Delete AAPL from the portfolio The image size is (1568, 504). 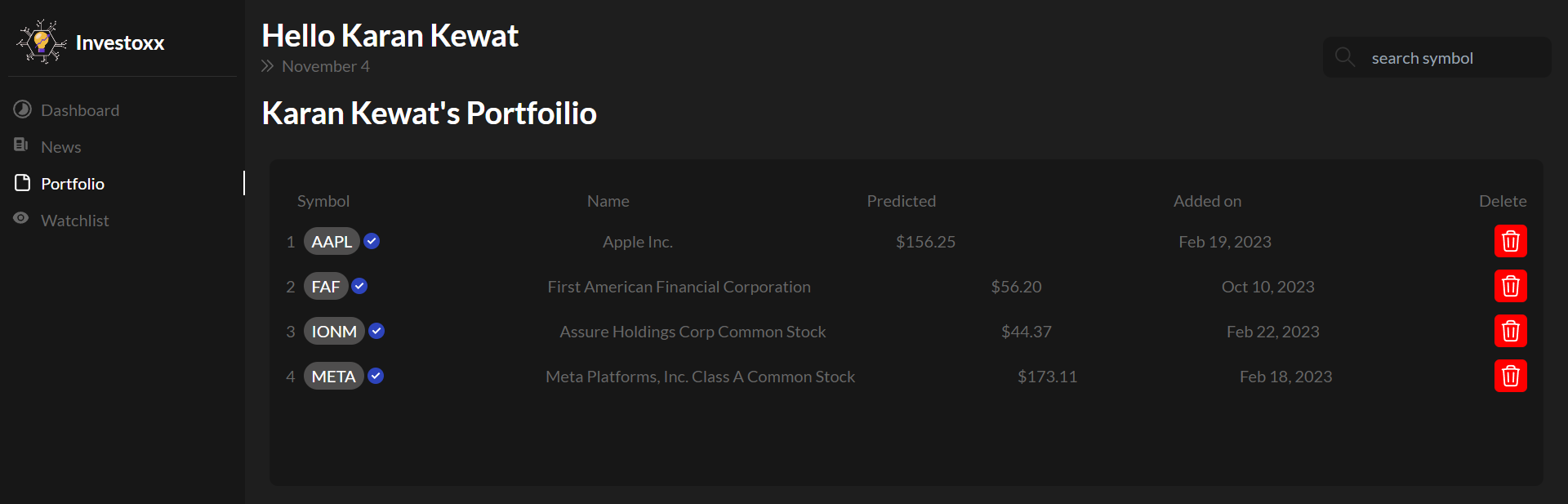(x=1510, y=242)
